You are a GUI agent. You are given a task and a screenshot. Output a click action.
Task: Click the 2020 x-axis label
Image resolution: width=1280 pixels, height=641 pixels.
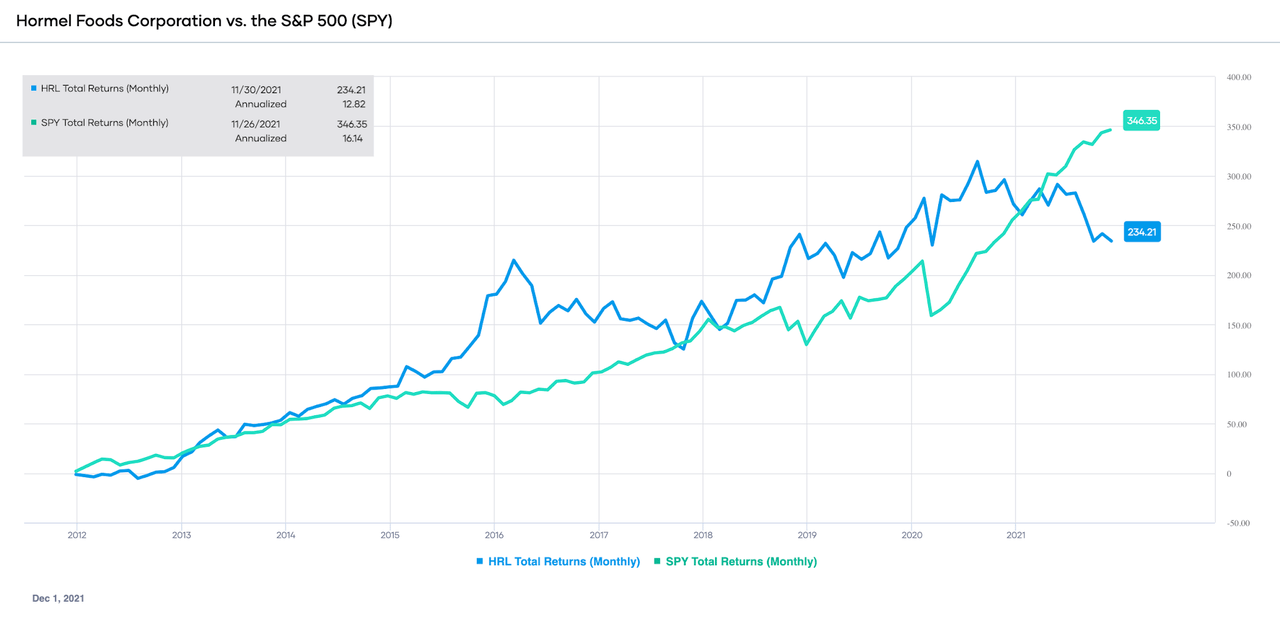[x=911, y=534]
